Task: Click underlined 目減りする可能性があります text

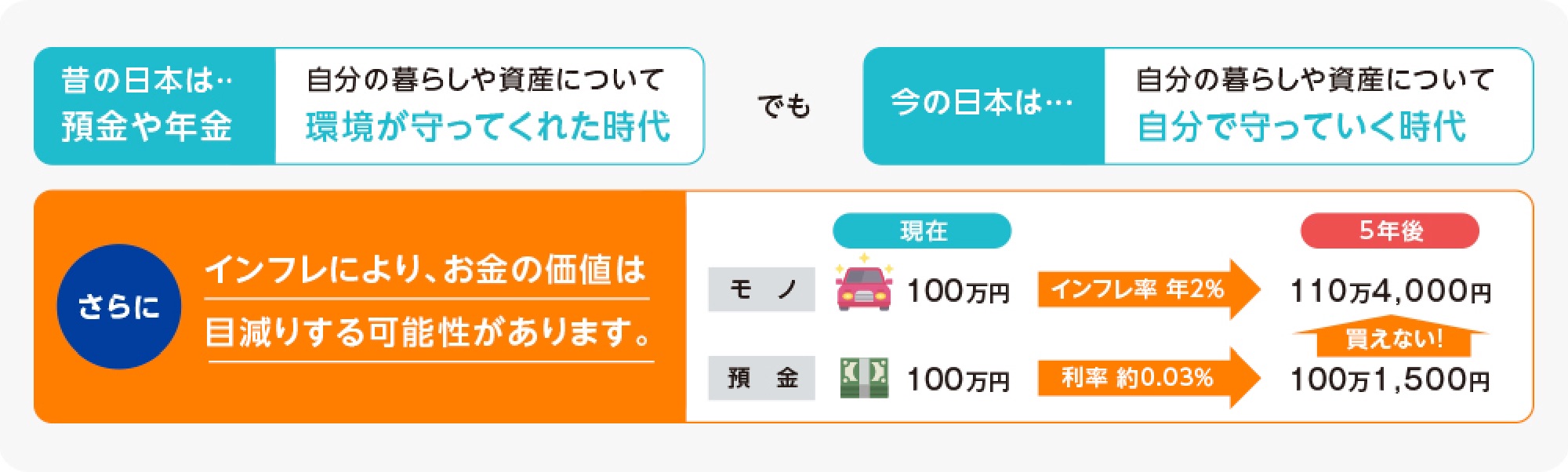Action: (x=430, y=333)
